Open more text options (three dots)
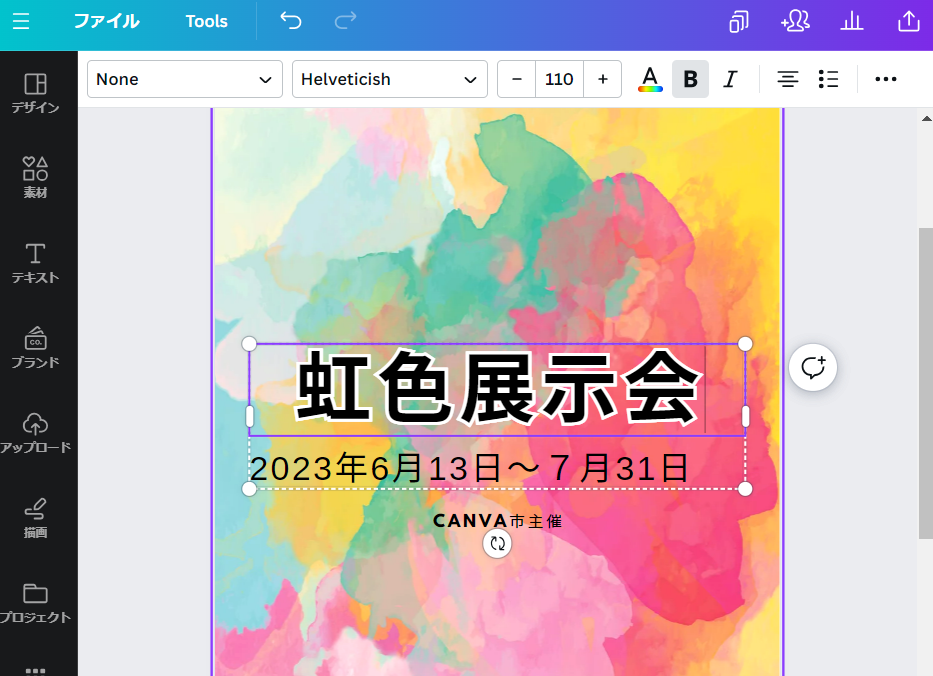Image resolution: width=933 pixels, height=676 pixels. pos(885,79)
